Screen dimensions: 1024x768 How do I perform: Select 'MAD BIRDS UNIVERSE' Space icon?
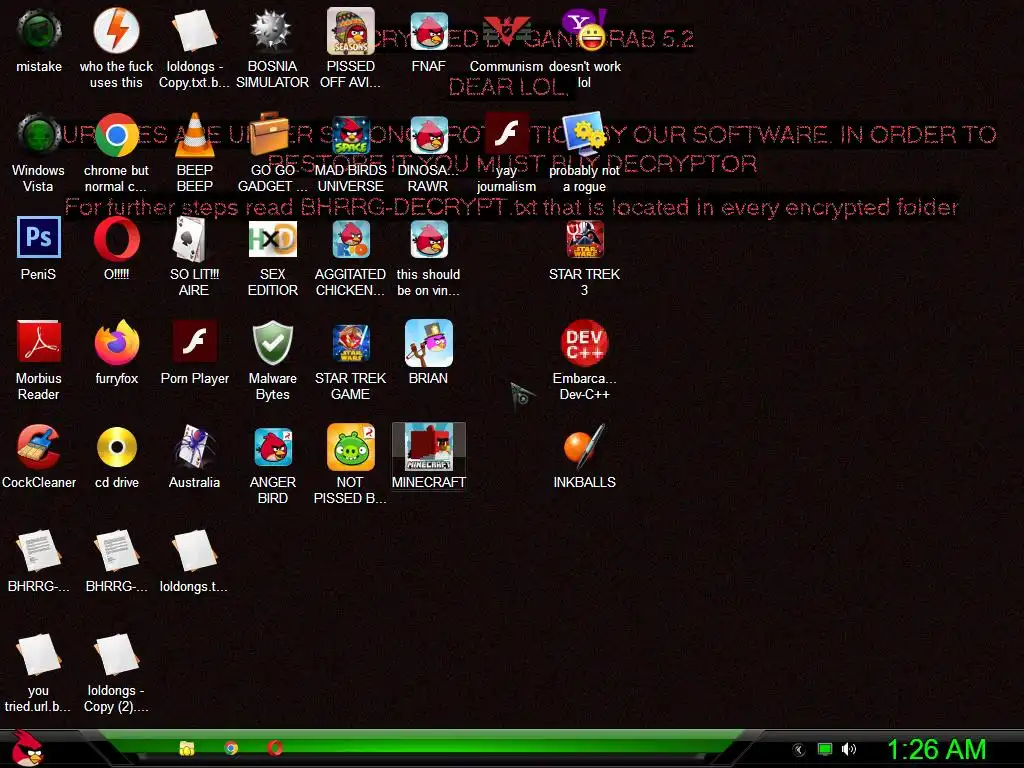(351, 135)
